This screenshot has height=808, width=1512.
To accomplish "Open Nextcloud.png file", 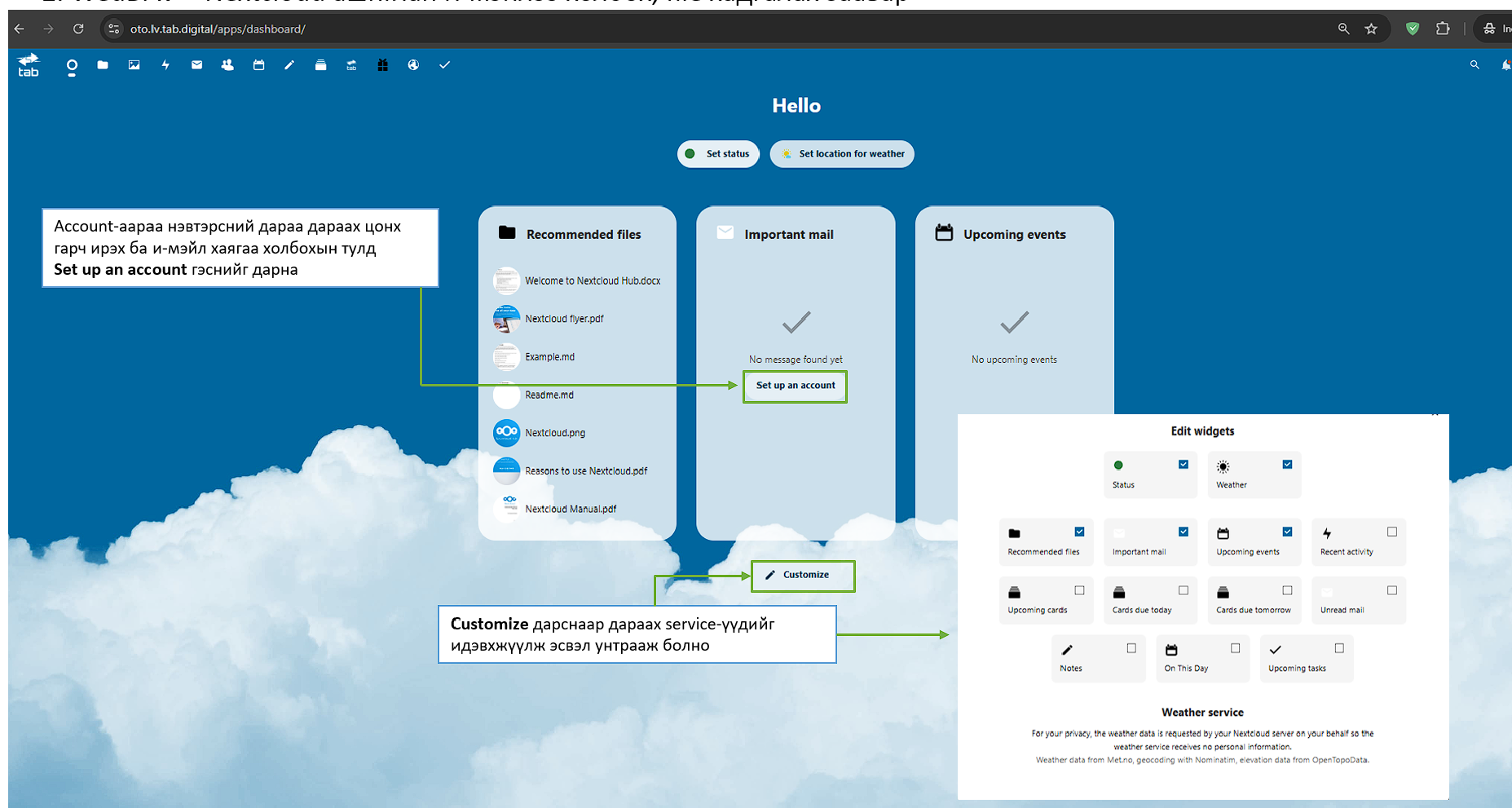I will 577,433.
